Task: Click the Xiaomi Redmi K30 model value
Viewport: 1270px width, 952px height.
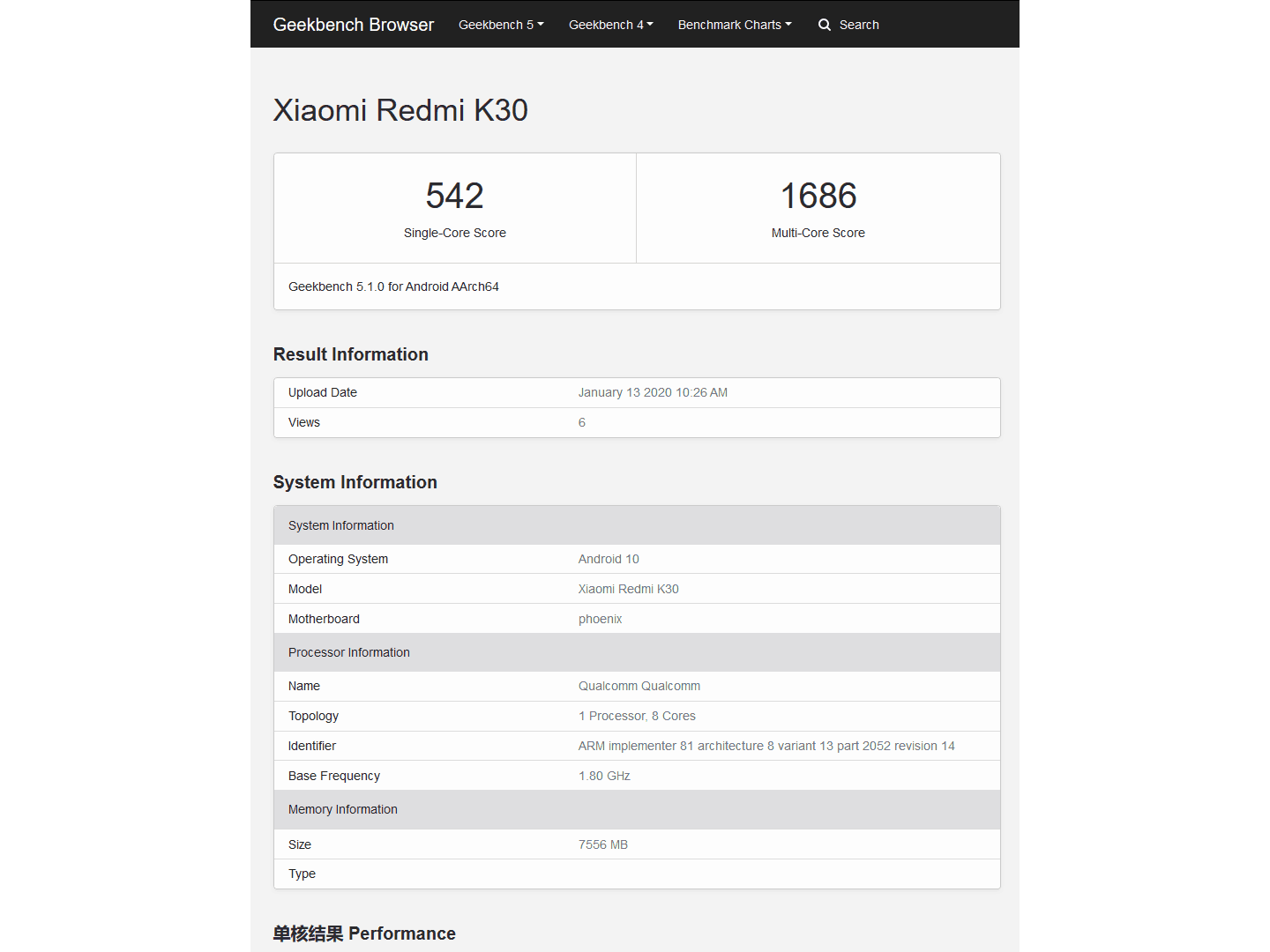Action: (629, 589)
